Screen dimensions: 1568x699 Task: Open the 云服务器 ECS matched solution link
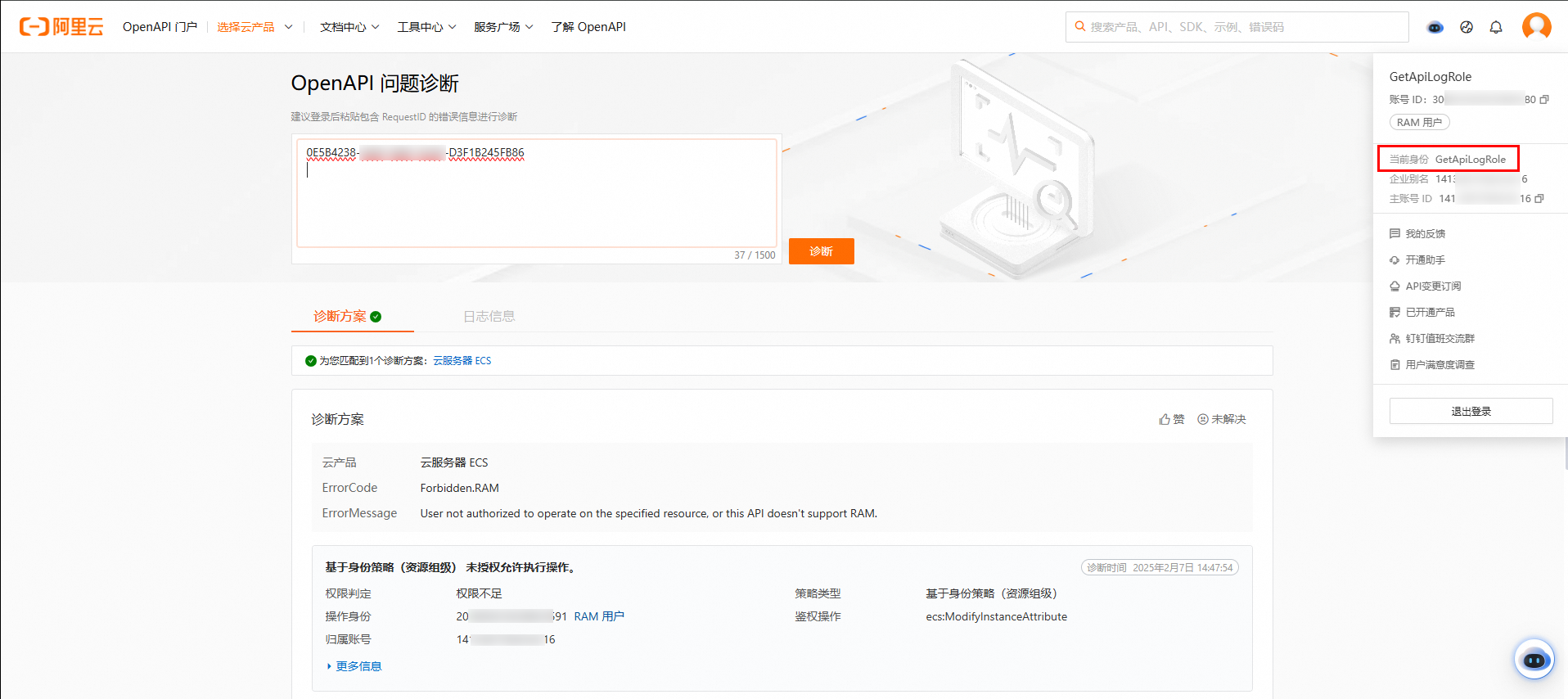[x=462, y=361]
